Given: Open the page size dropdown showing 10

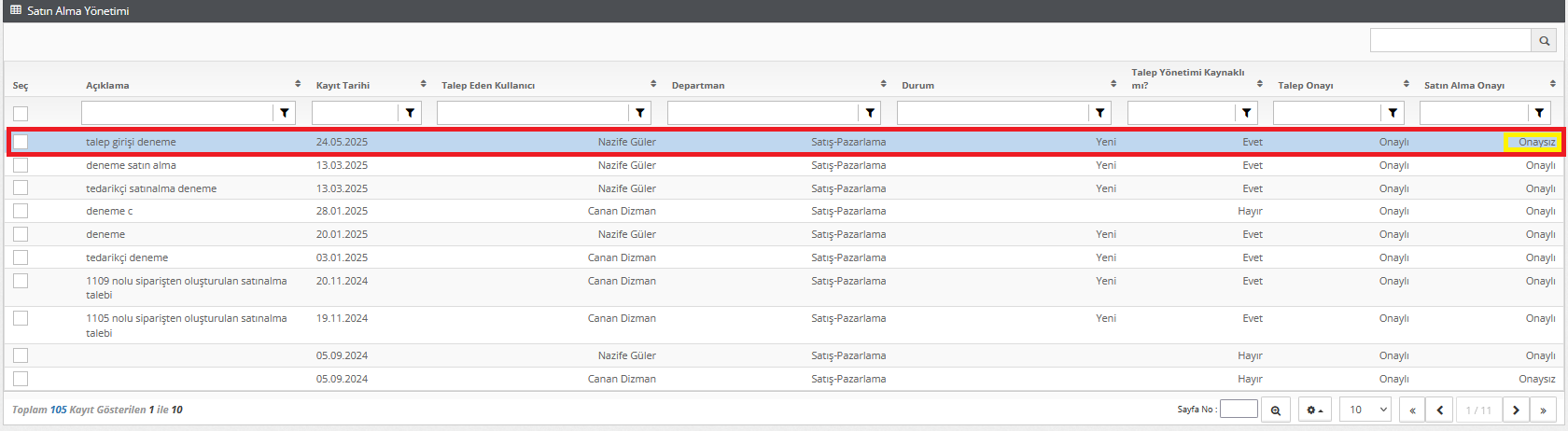Looking at the screenshot, I should [1365, 410].
